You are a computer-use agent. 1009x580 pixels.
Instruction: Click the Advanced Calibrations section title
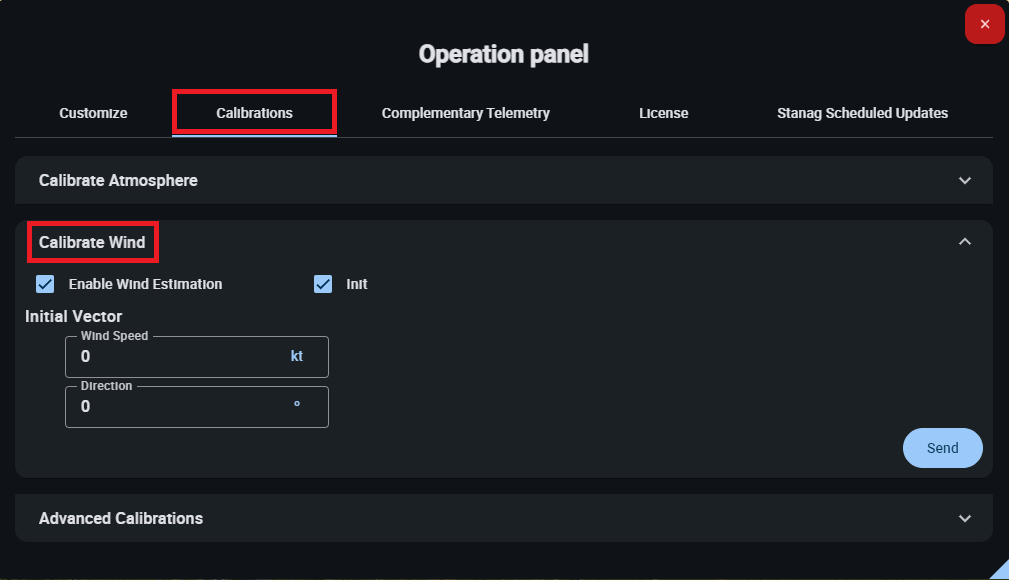tap(120, 519)
